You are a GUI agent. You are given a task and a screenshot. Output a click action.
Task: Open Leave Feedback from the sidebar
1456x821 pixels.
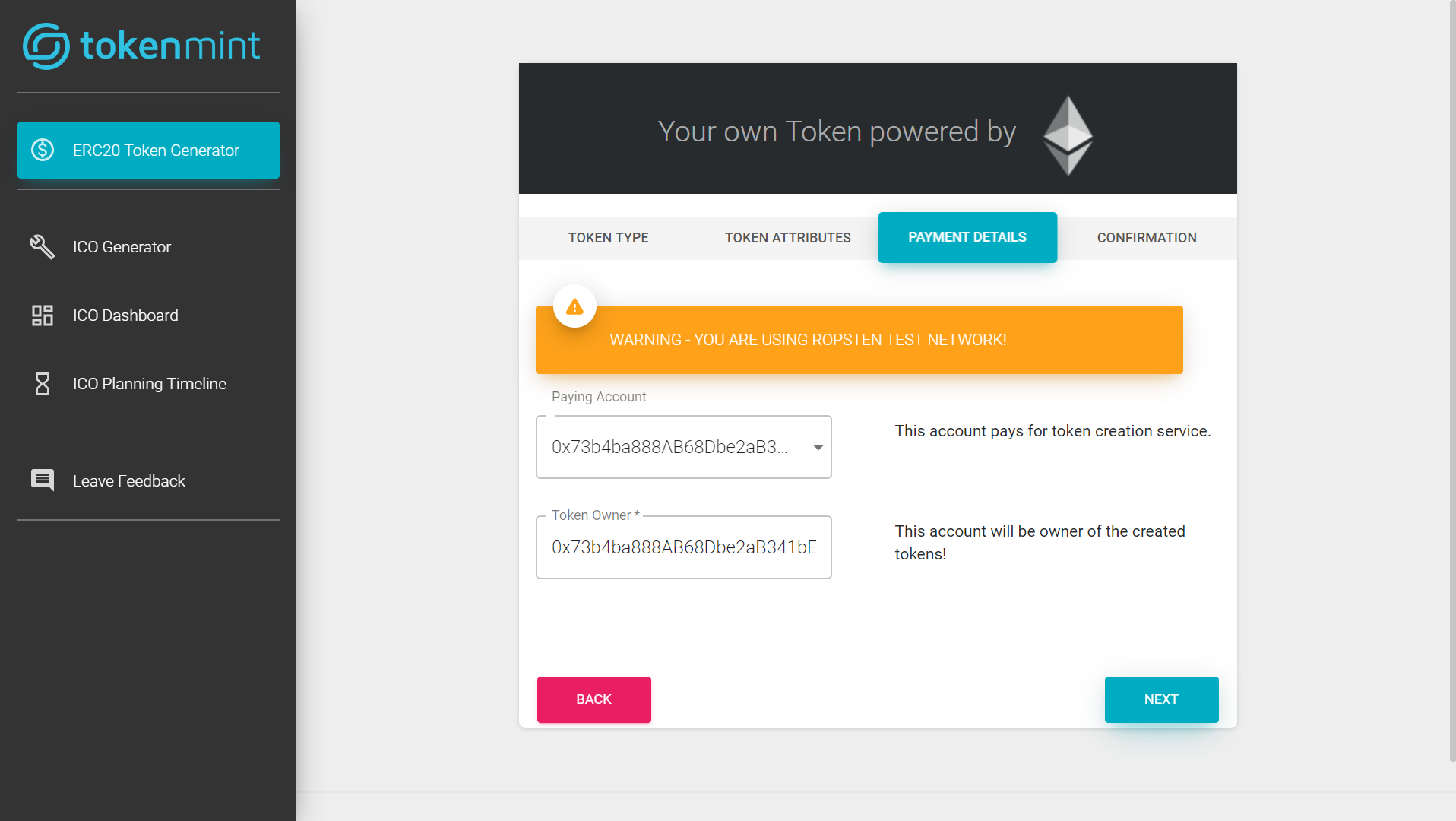point(128,480)
